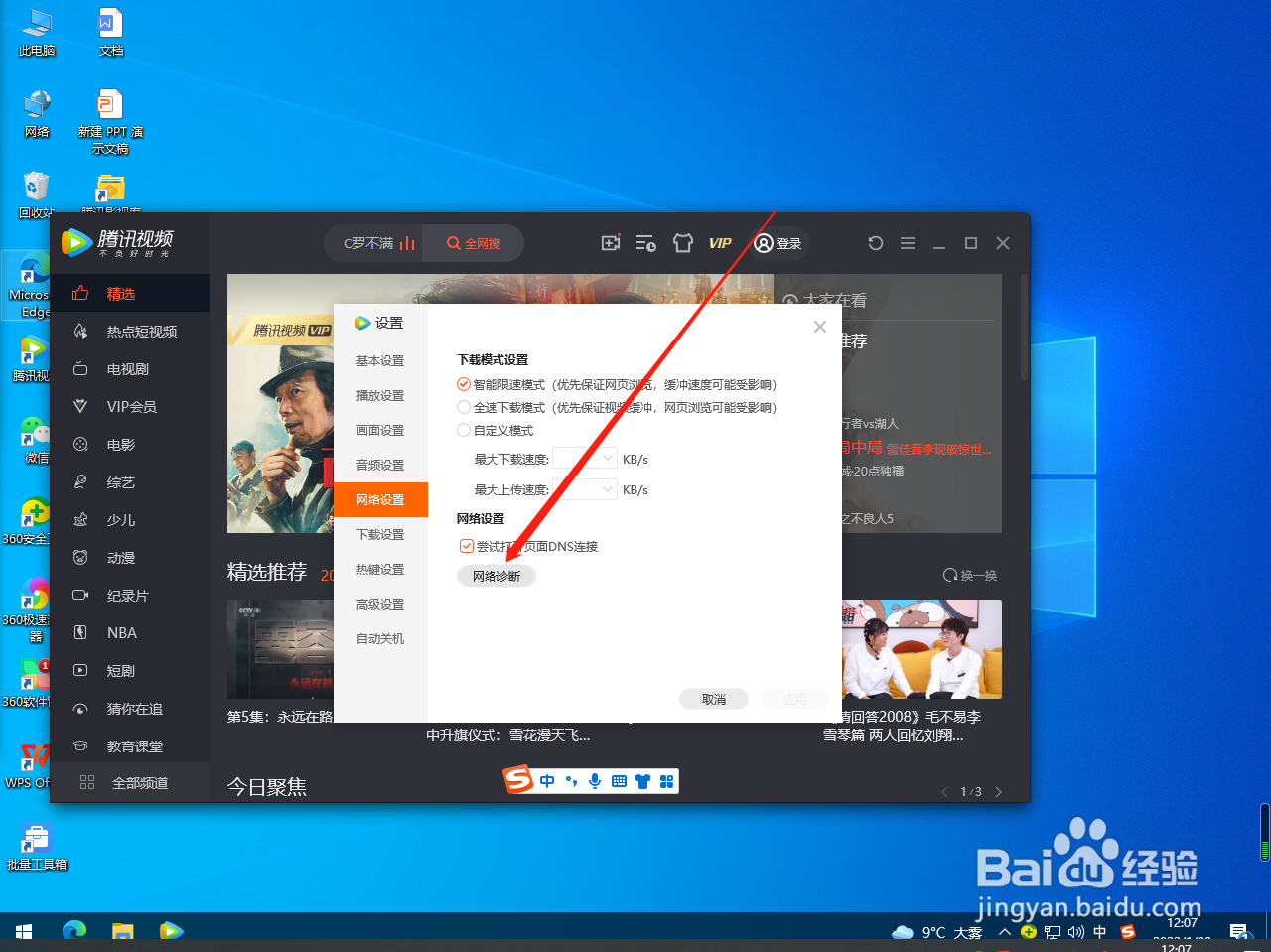This screenshot has width=1271, height=952.
Task: Open the hamburger main menu icon
Action: 908,243
